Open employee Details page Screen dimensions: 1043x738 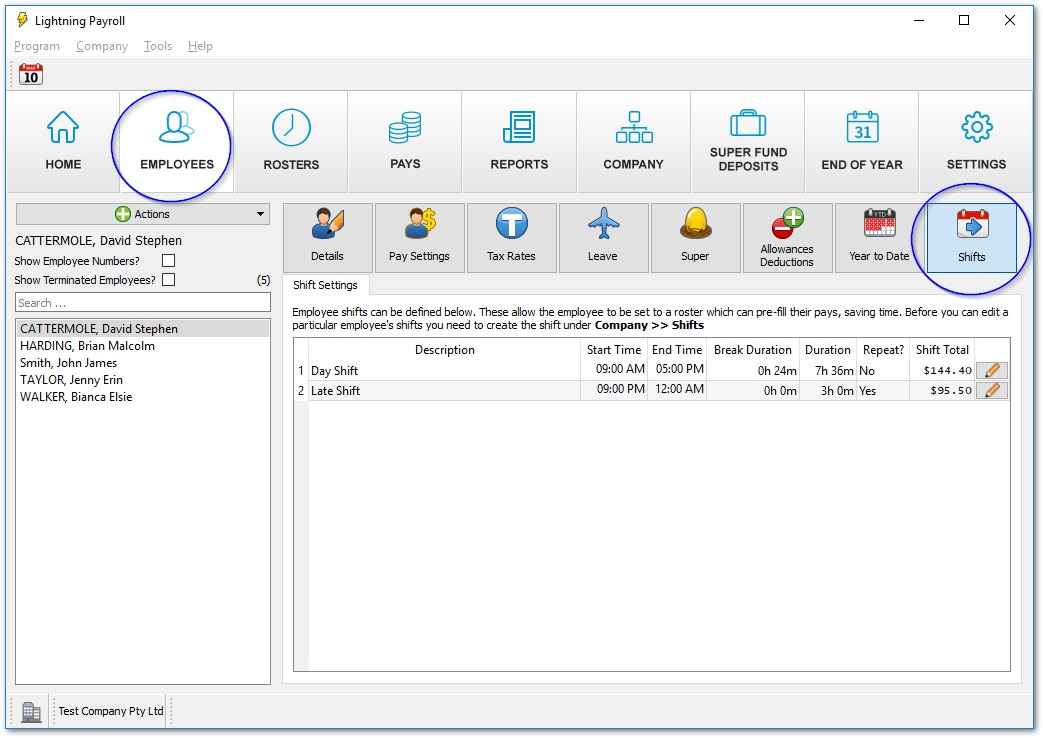[327, 238]
